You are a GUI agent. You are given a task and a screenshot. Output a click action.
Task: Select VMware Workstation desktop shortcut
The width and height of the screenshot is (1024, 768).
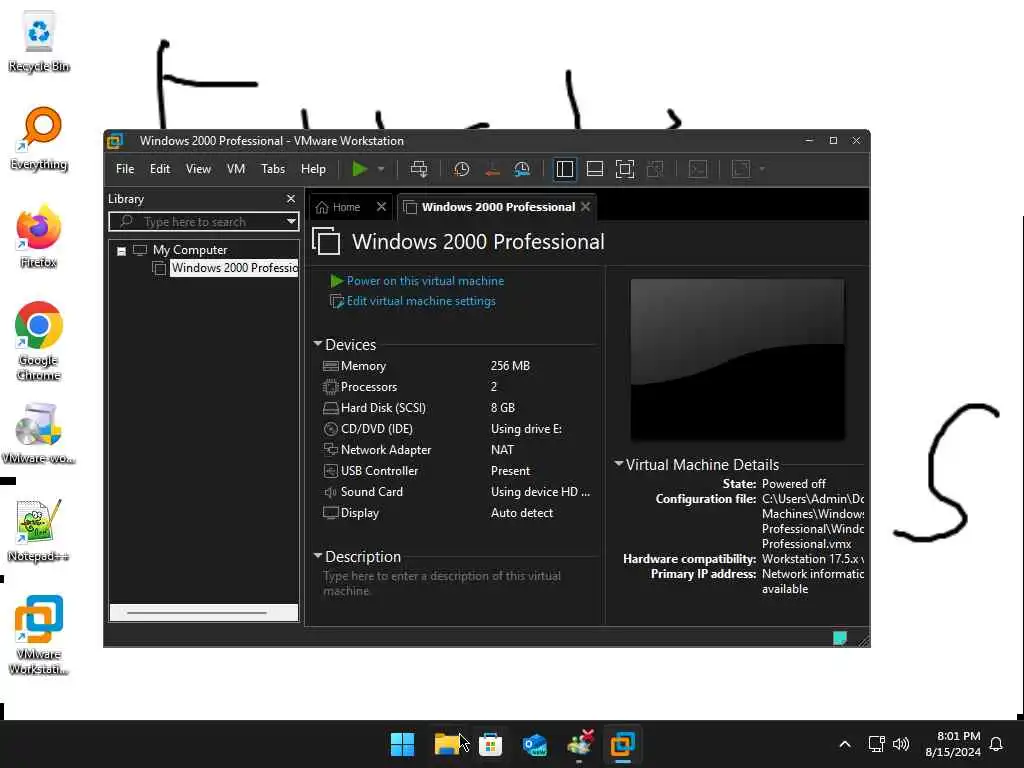click(x=39, y=635)
